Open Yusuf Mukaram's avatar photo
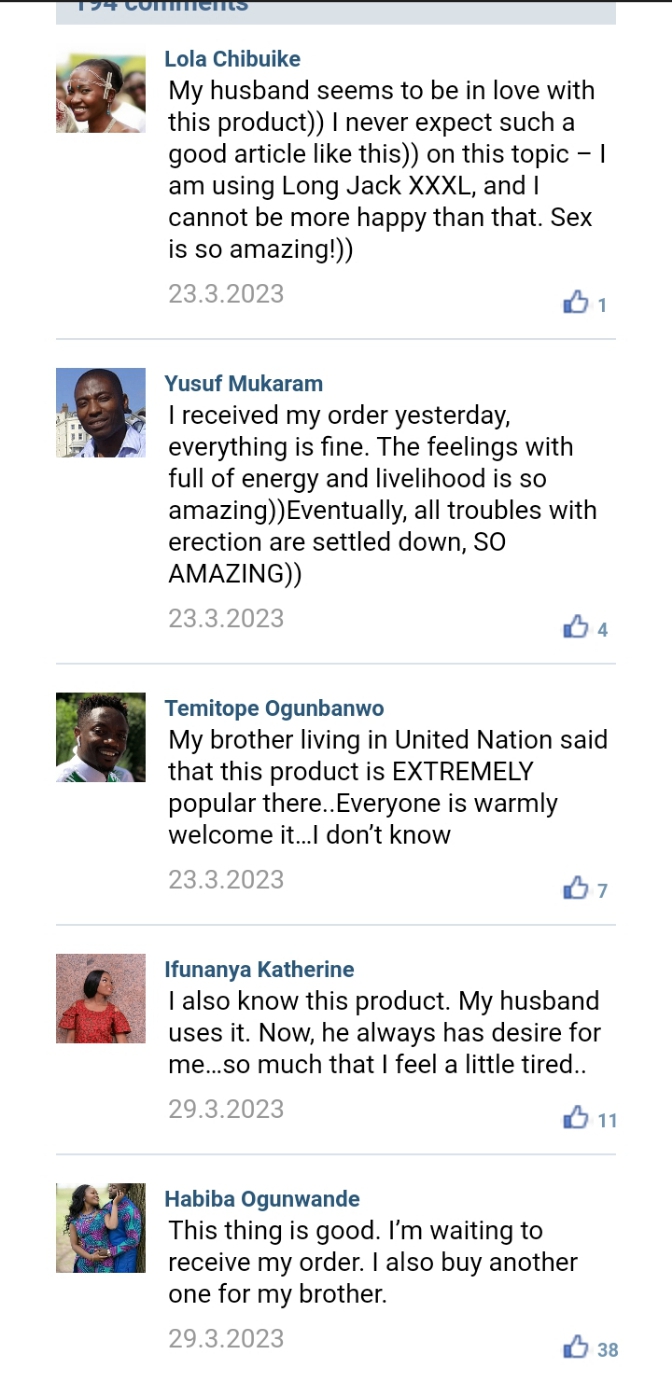672x1373 pixels. [x=101, y=413]
